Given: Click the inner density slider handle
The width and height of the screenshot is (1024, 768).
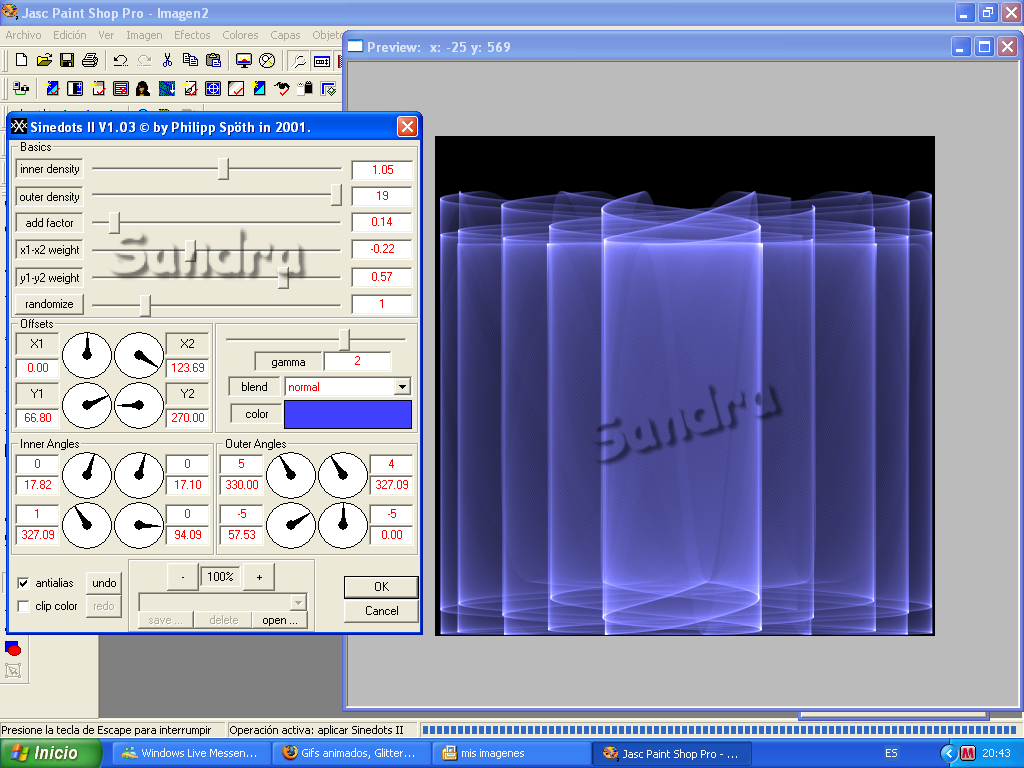Looking at the screenshot, I should coord(223,168).
